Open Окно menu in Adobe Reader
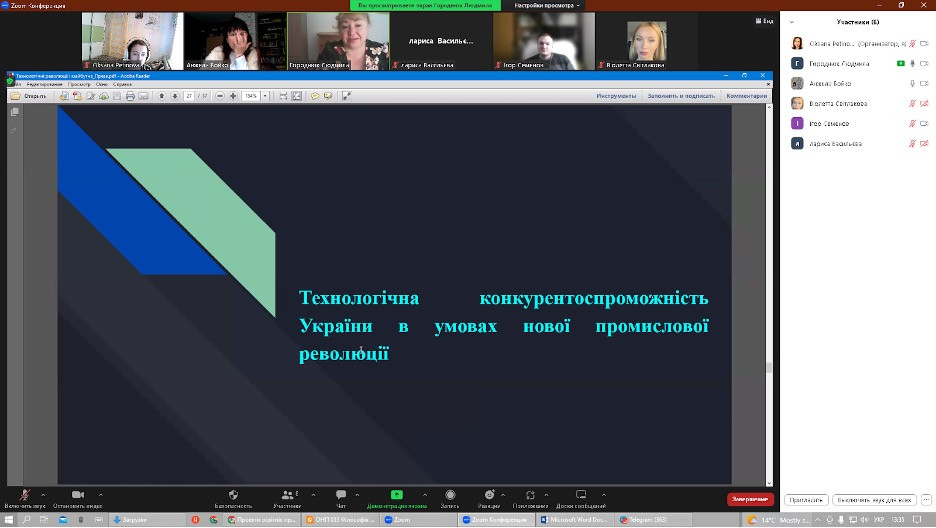 tap(102, 85)
